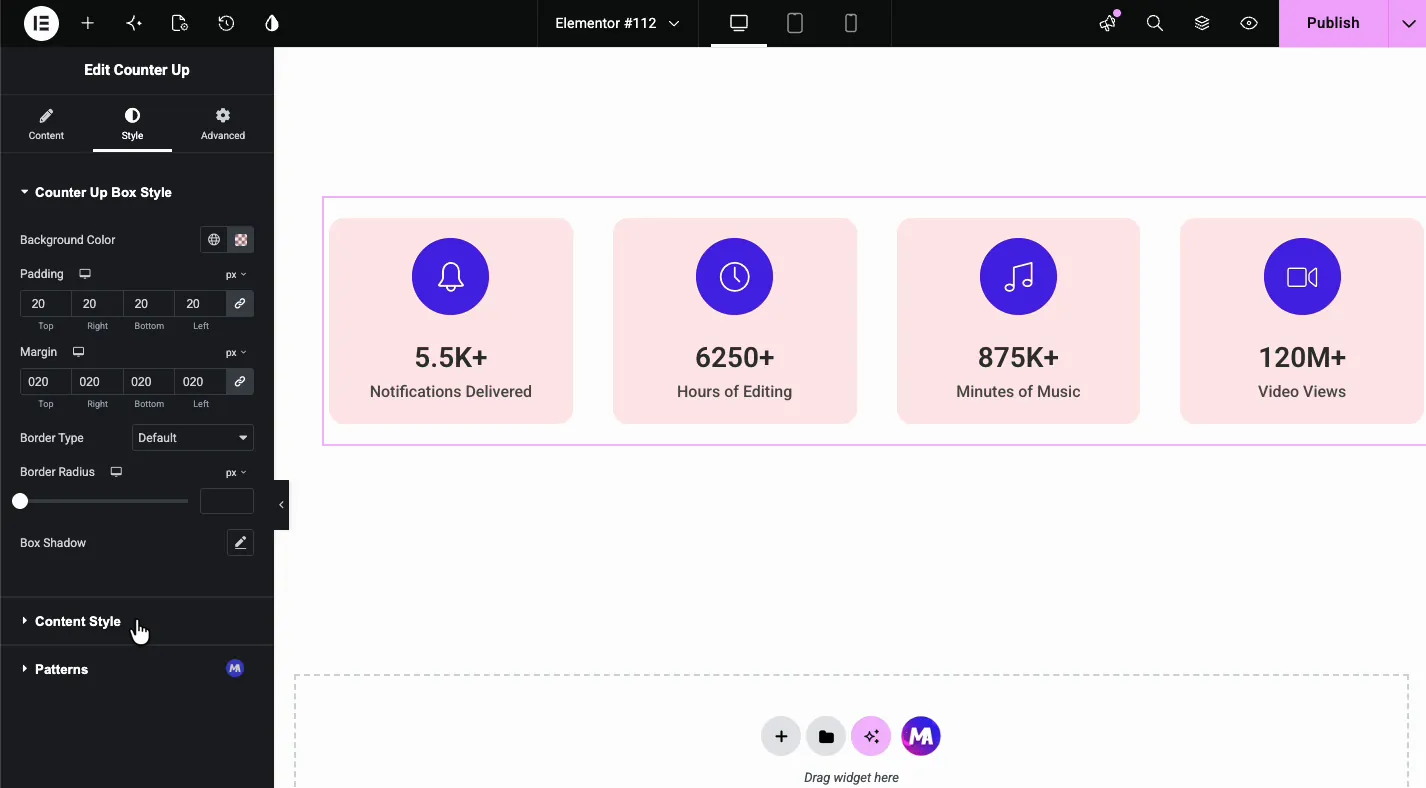Image resolution: width=1426 pixels, height=788 pixels.
Task: Edit the Padding Top field
Action: [x=45, y=303]
